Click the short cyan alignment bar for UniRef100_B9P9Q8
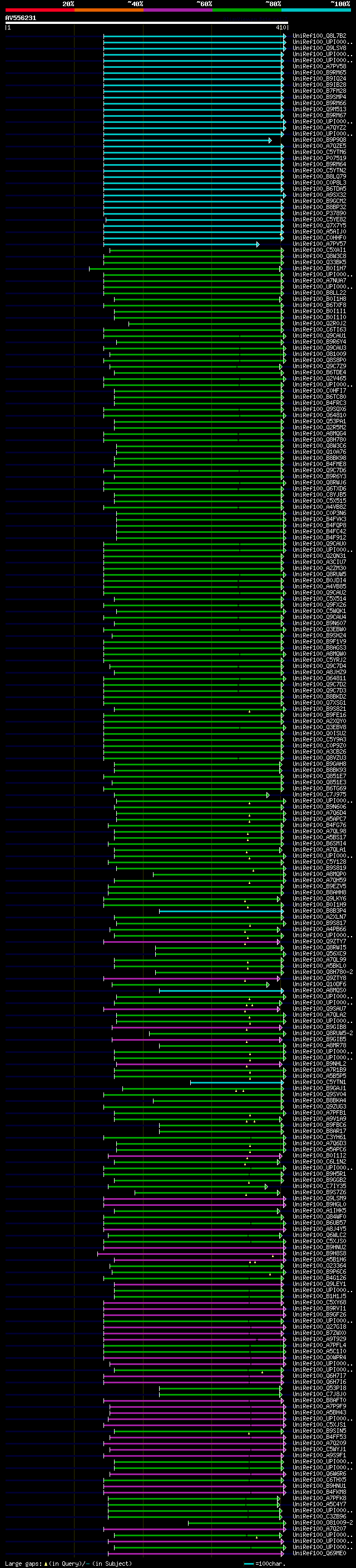 (x=186, y=140)
